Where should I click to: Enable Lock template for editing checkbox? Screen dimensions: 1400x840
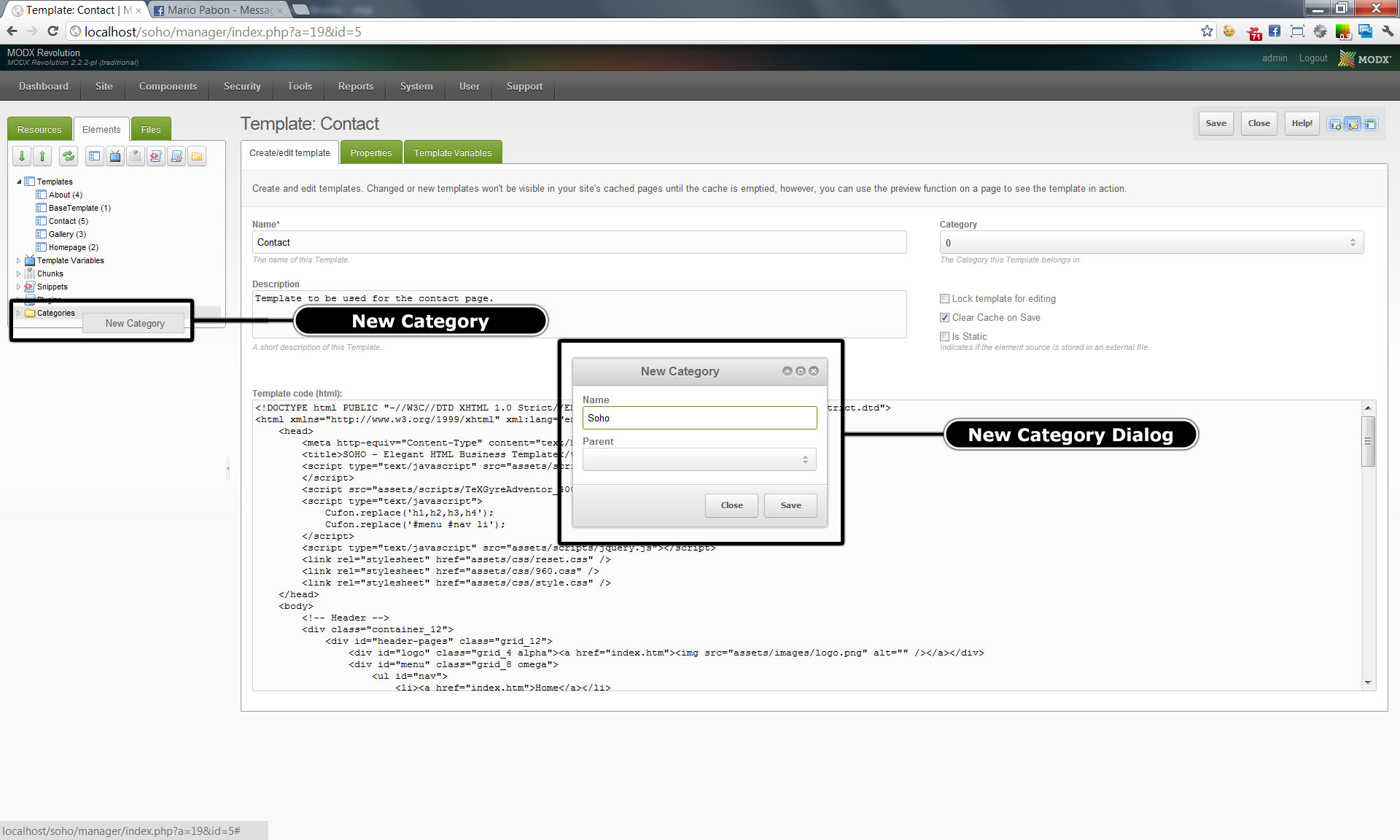[944, 298]
